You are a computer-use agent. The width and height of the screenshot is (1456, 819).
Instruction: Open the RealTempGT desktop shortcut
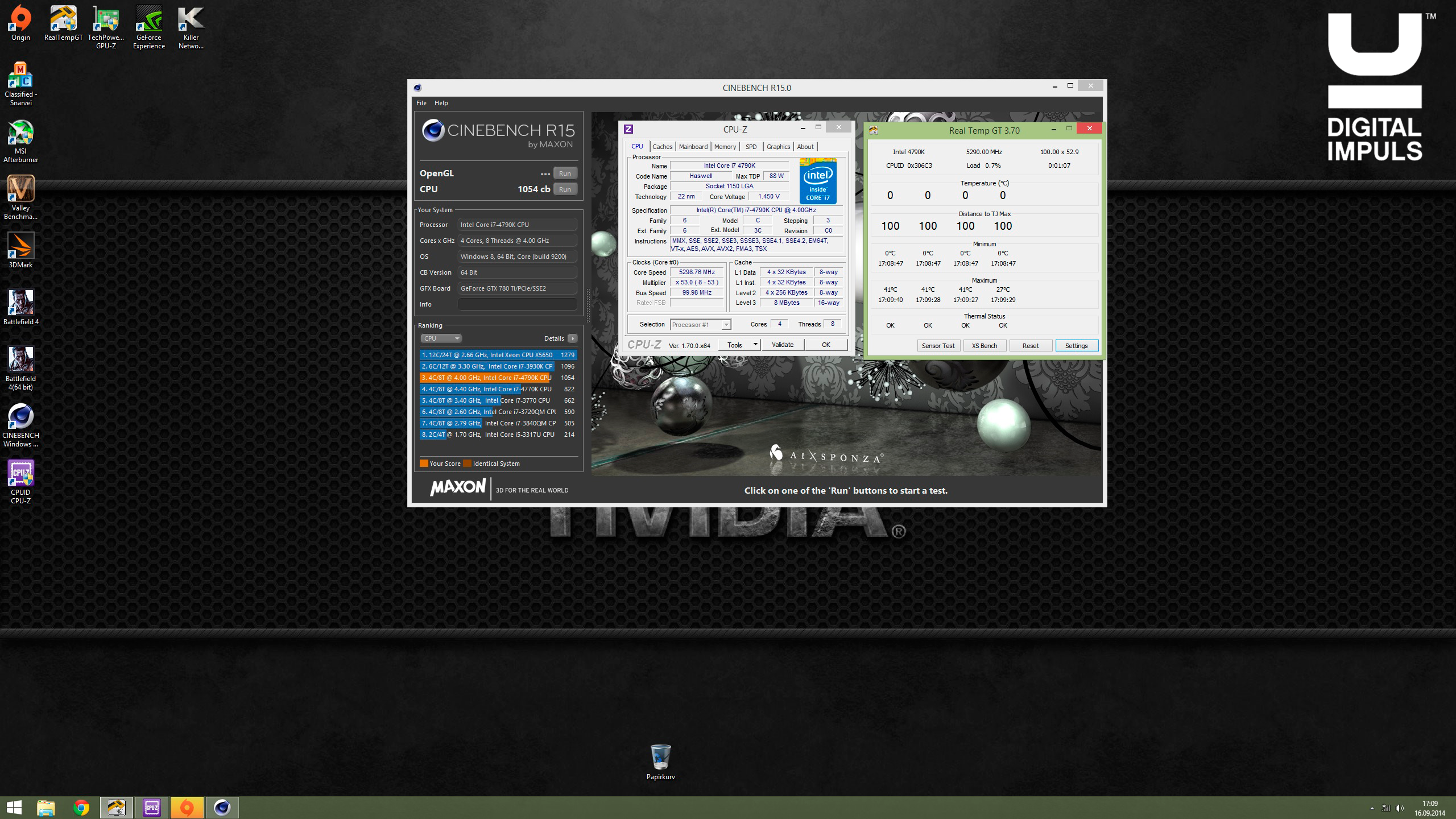pyautogui.click(x=63, y=23)
